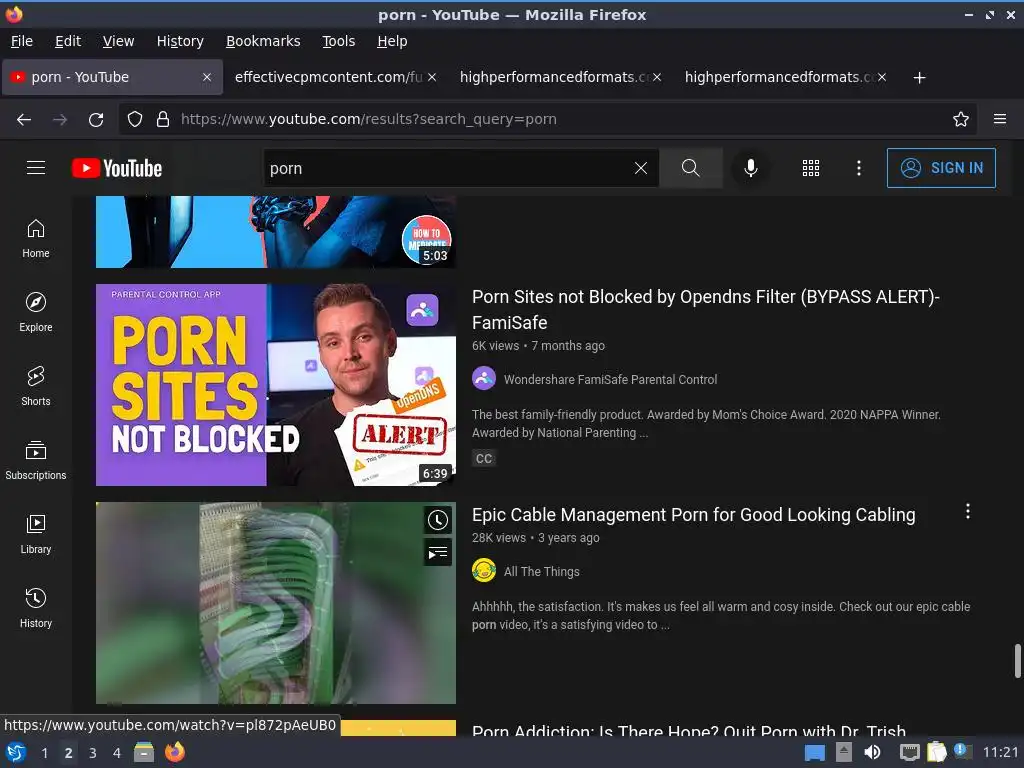Switch to workspace 3 in taskbar
The height and width of the screenshot is (768, 1024).
(x=93, y=753)
